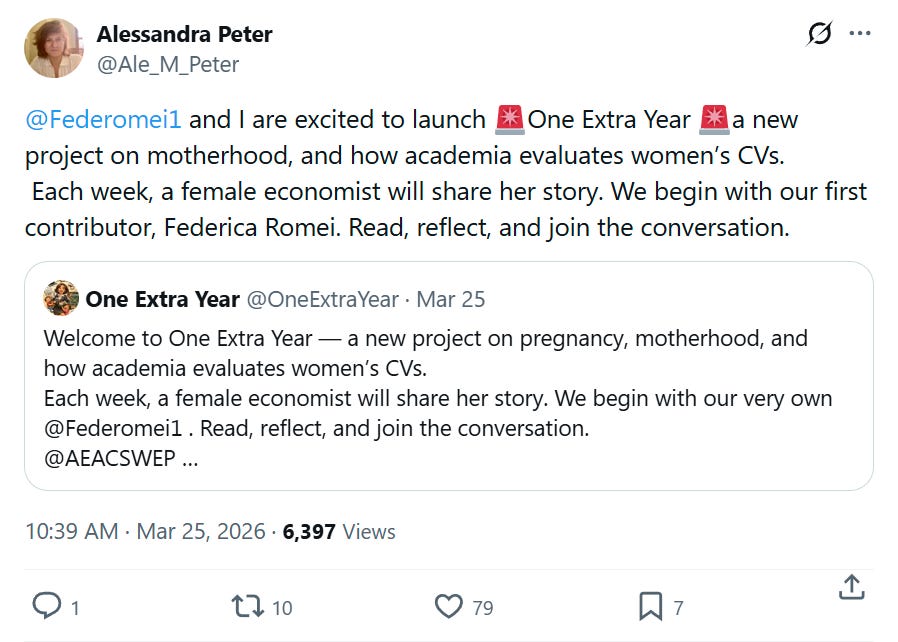Image resolution: width=898 pixels, height=642 pixels.
Task: Like the tweet with heart icon
Action: click(x=450, y=605)
